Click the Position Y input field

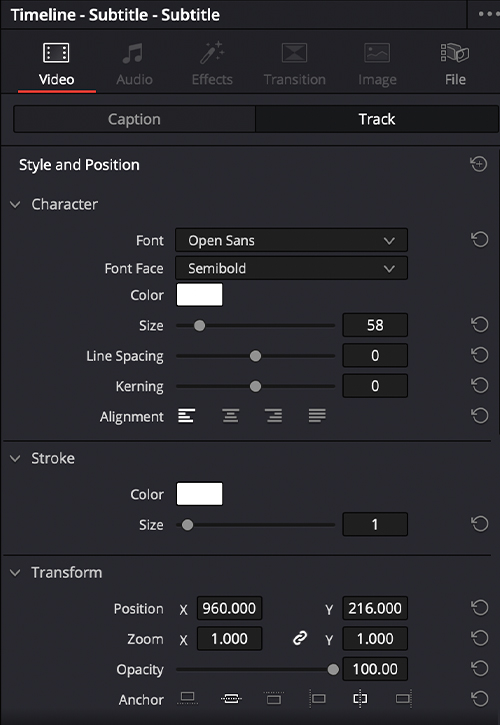(x=375, y=608)
